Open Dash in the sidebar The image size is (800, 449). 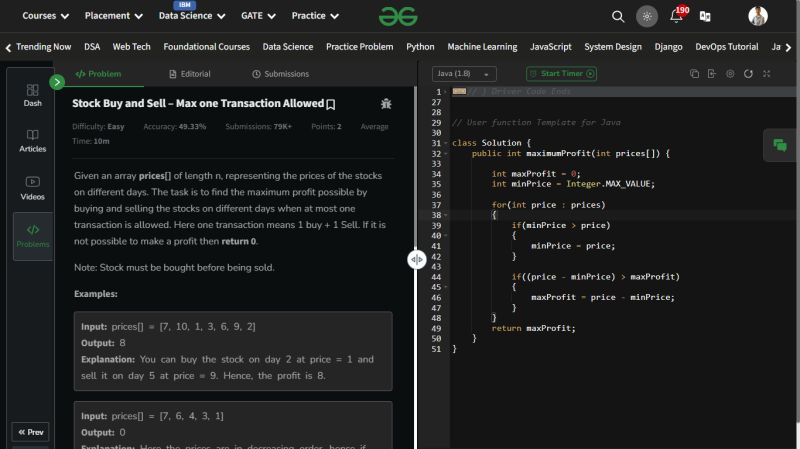(x=33, y=95)
